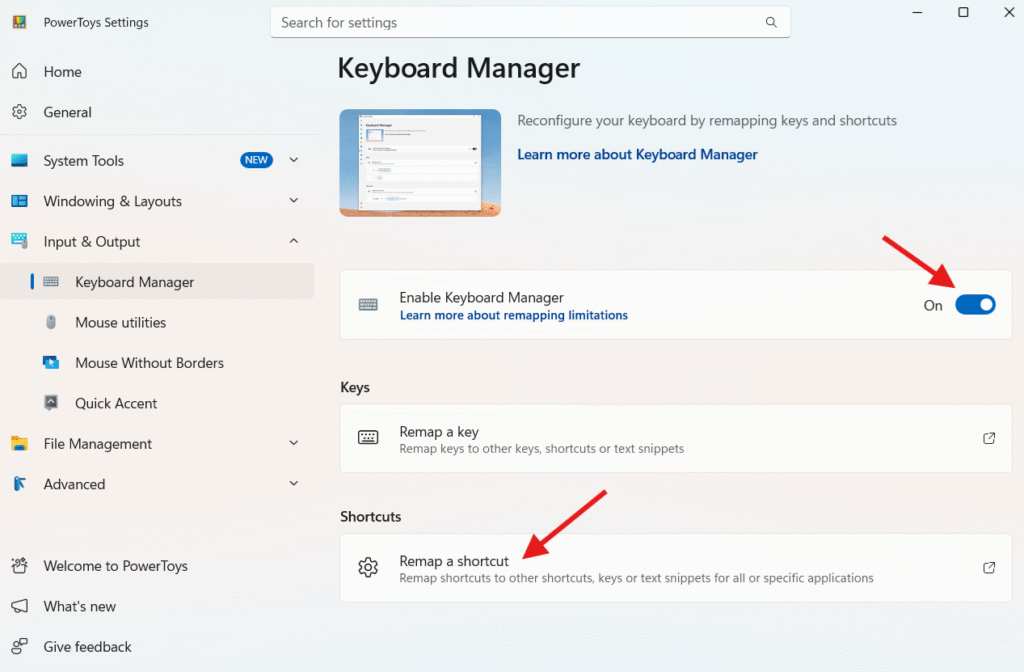Expand the System Tools section
This screenshot has width=1024, height=672.
coord(294,160)
